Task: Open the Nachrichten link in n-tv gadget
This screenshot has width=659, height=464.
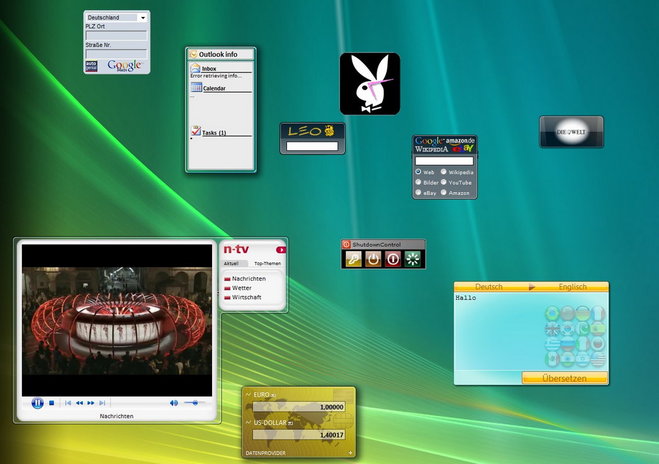Action: pyautogui.click(x=248, y=279)
